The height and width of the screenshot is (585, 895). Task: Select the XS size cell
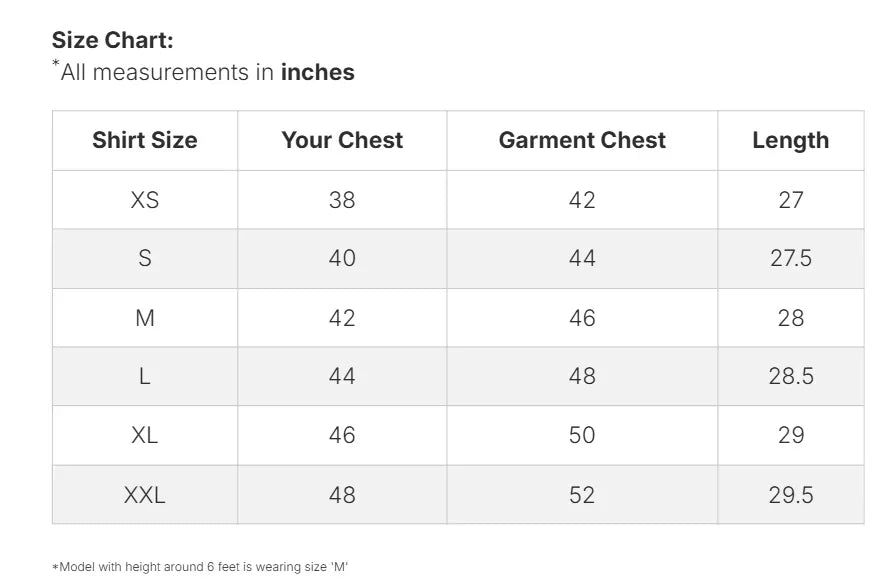(x=145, y=200)
